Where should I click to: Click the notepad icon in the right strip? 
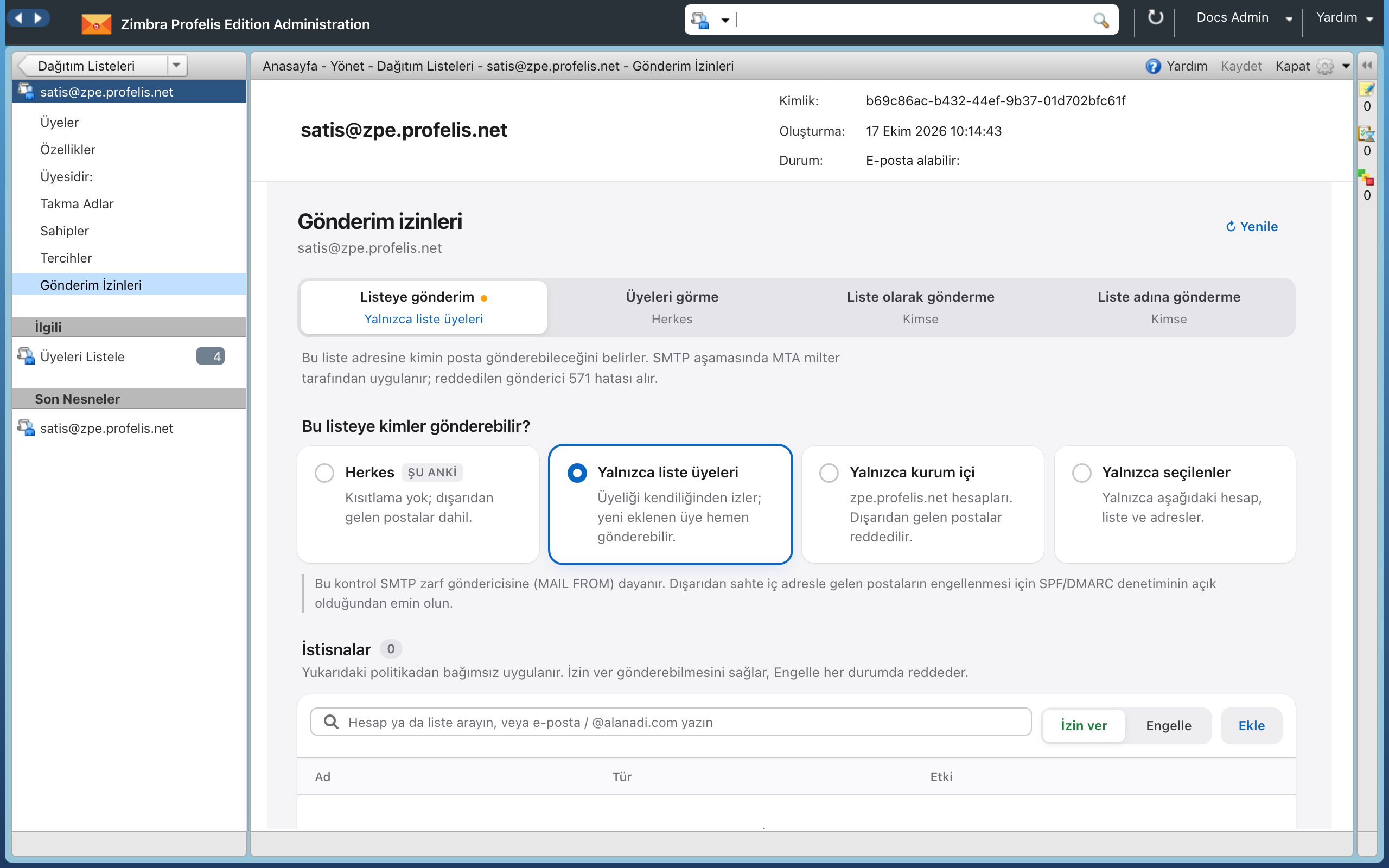[x=1367, y=89]
